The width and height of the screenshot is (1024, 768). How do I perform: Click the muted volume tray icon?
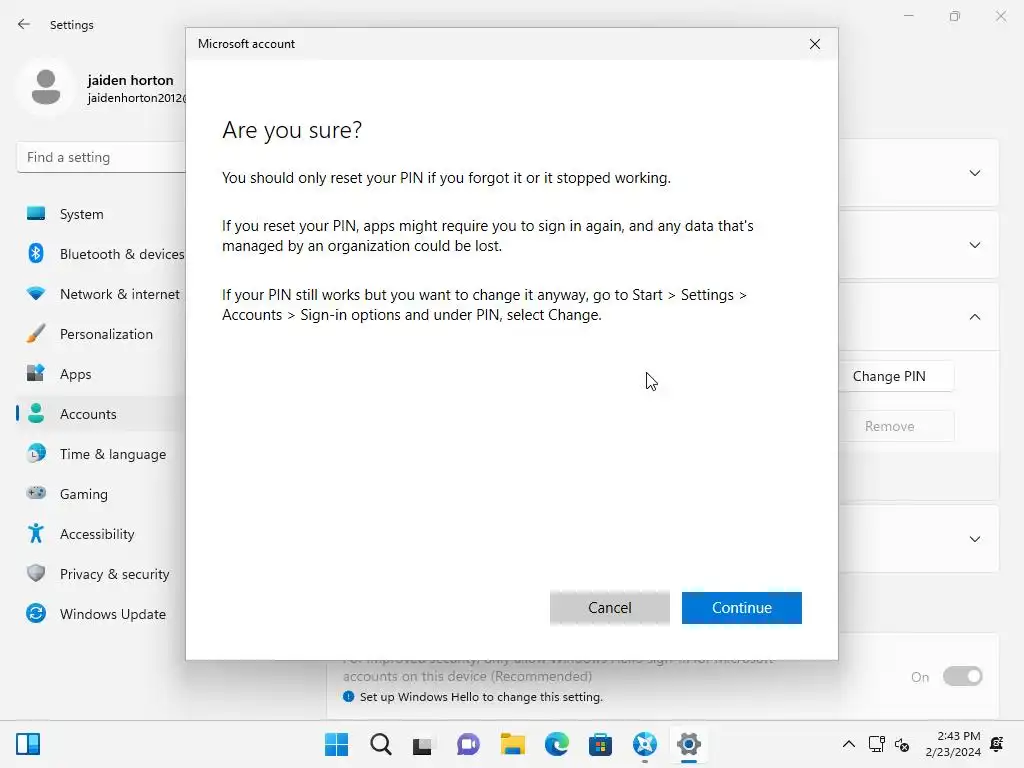[903, 744]
